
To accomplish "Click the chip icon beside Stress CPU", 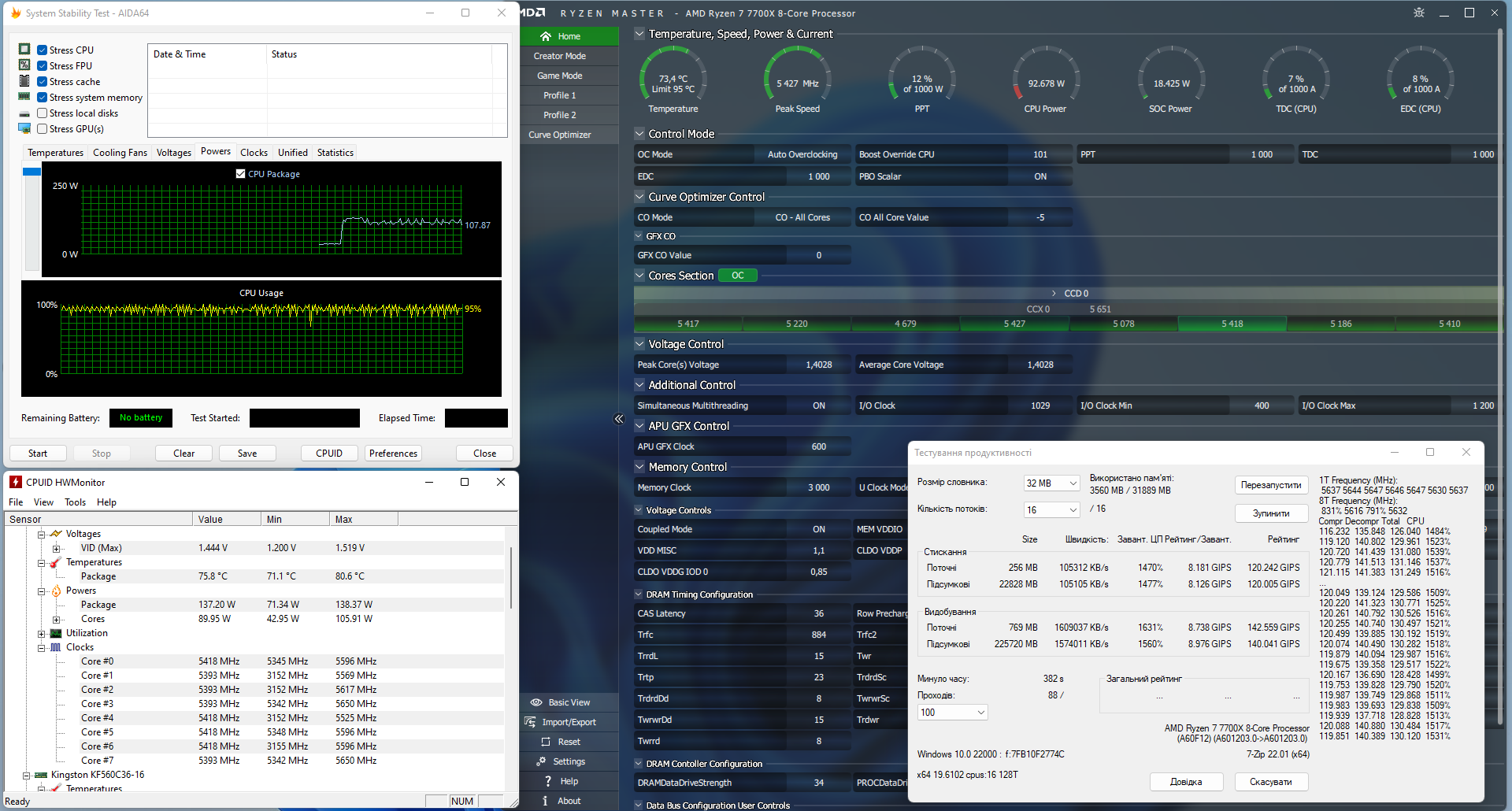I will [24, 49].
